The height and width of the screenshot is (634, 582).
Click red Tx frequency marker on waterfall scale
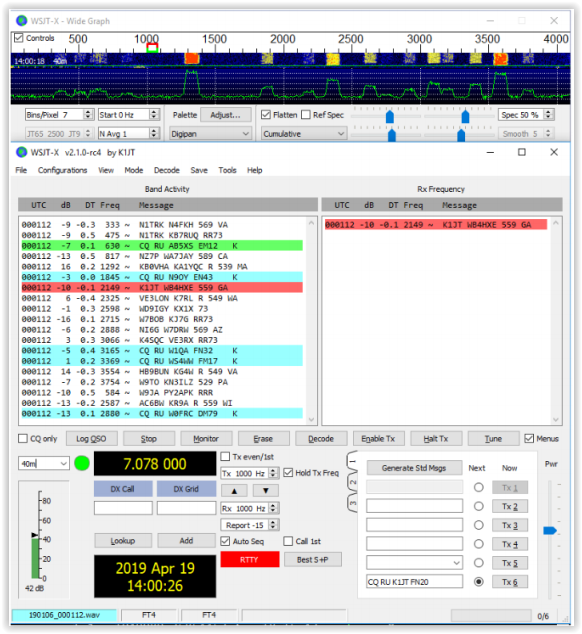tap(152, 47)
